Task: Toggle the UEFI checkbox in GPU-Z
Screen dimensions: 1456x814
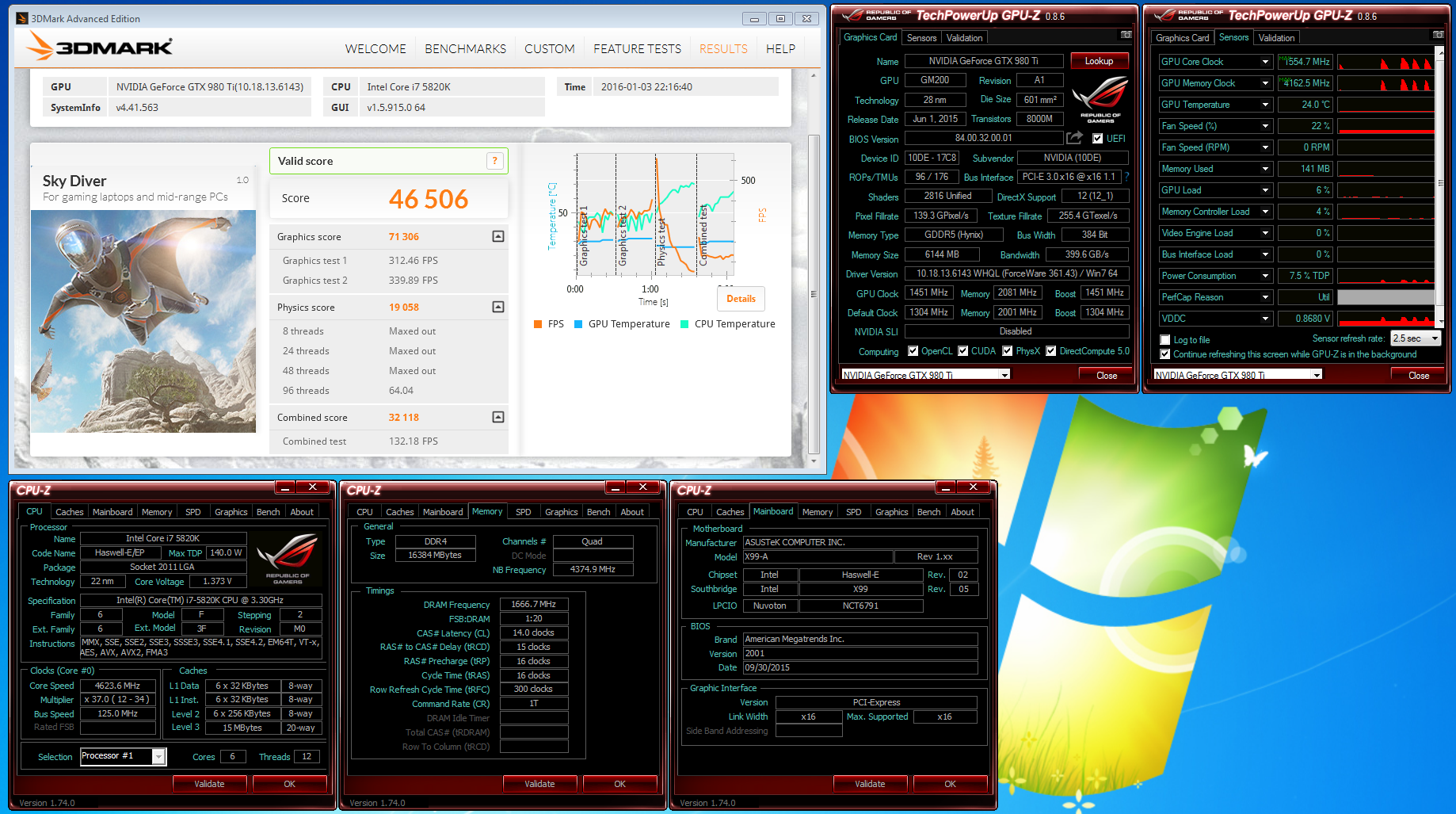Action: point(1097,139)
